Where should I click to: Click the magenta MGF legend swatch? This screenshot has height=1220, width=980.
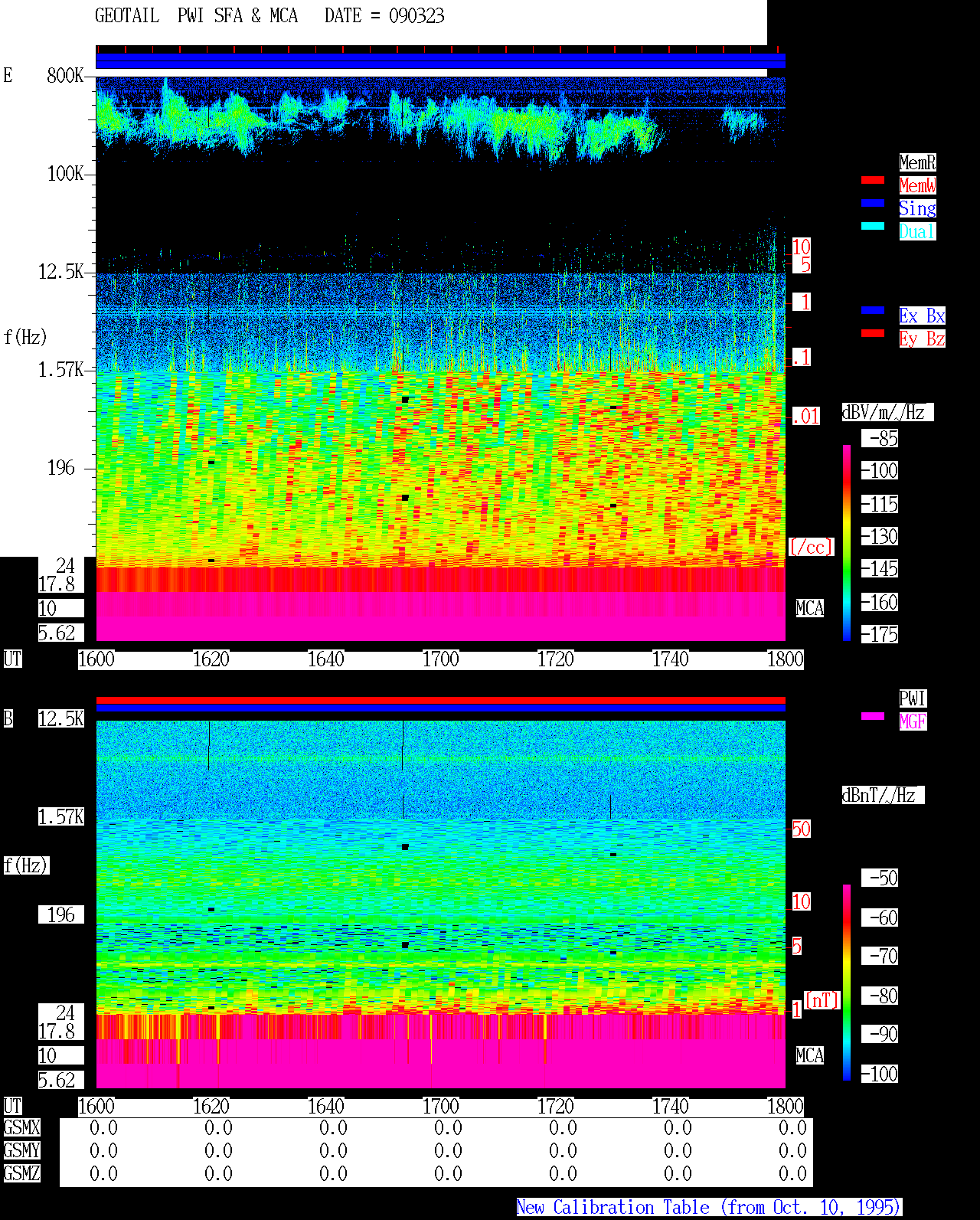[873, 716]
